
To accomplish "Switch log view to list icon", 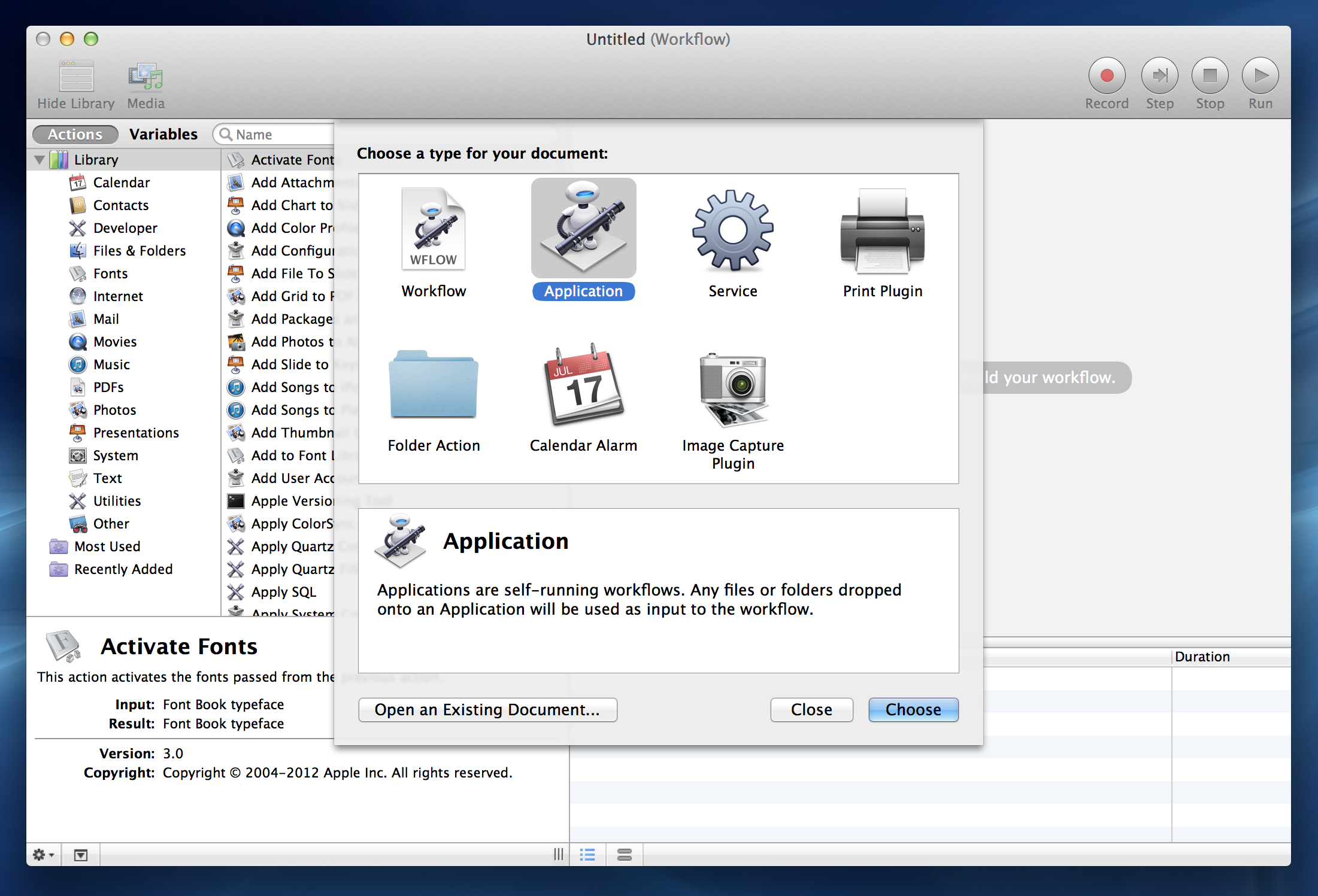I will coord(587,855).
